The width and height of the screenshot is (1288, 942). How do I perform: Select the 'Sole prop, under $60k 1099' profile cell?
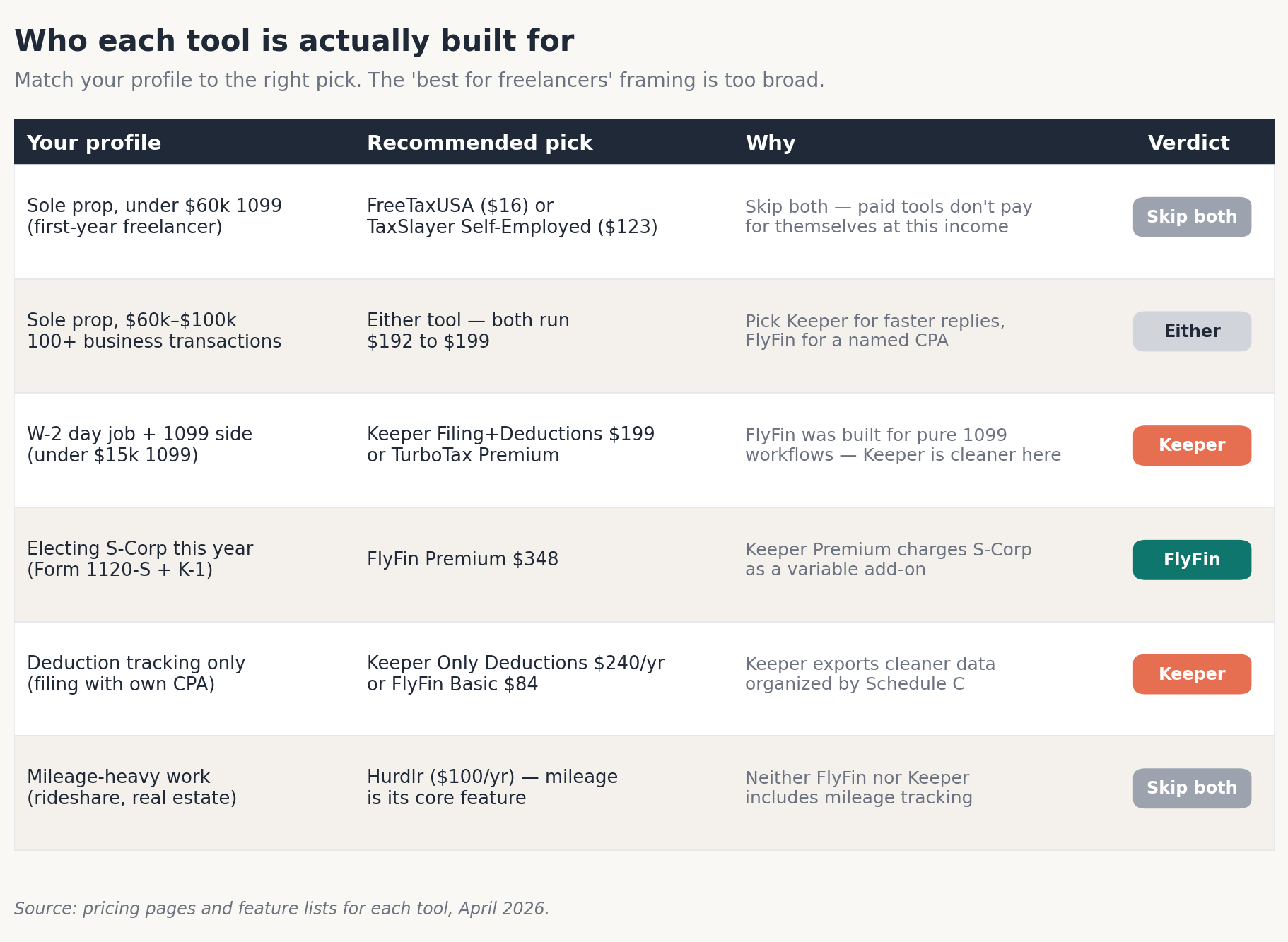click(x=154, y=216)
